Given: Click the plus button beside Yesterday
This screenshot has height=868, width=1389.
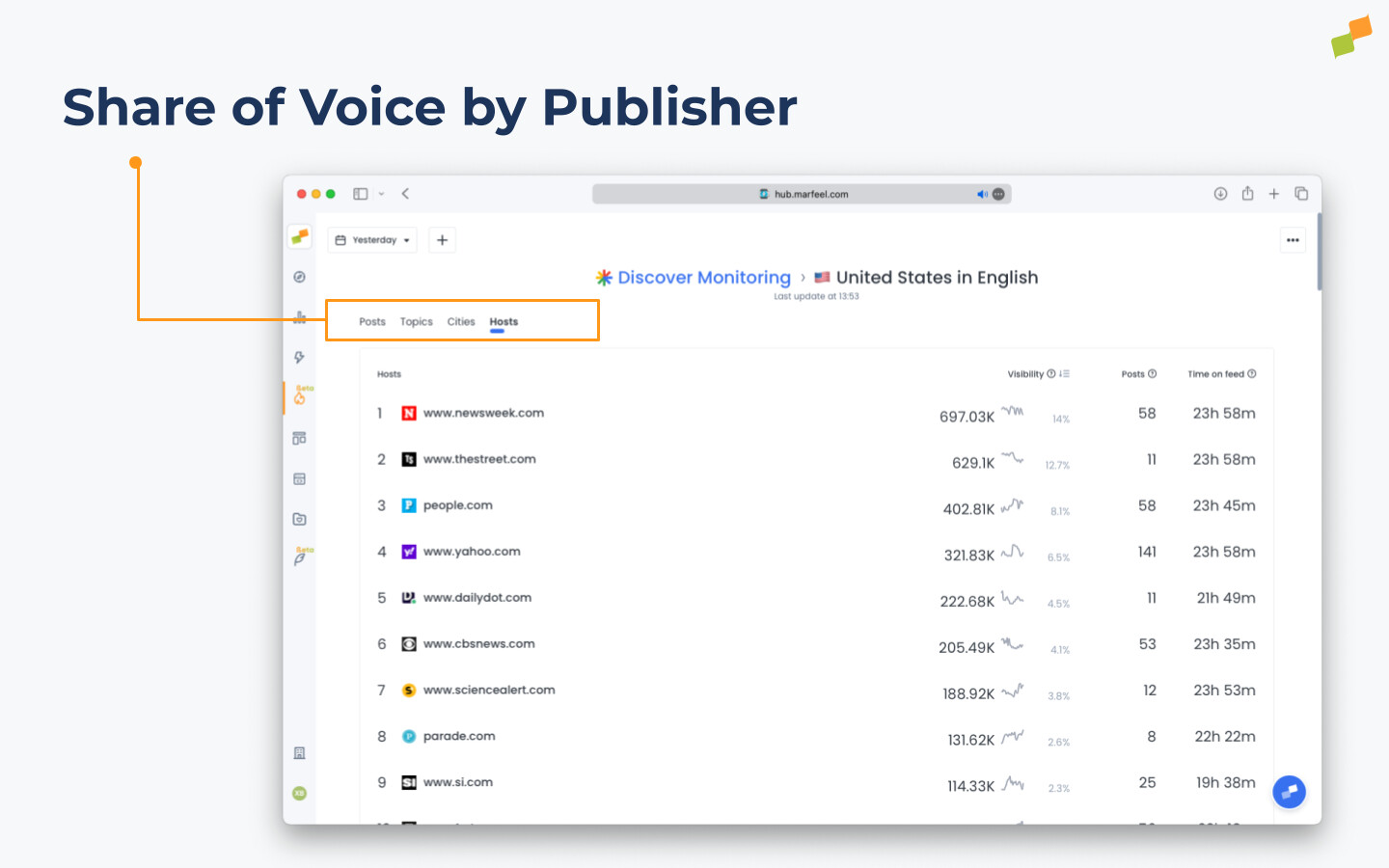Looking at the screenshot, I should [x=442, y=239].
